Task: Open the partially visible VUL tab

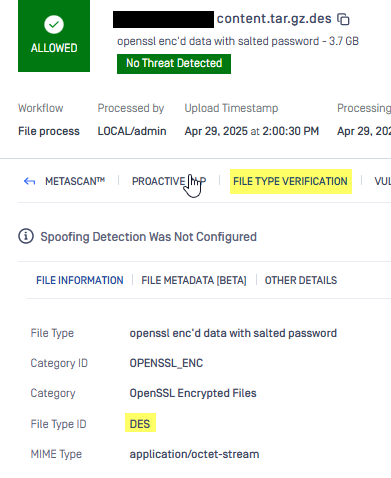Action: coord(382,181)
